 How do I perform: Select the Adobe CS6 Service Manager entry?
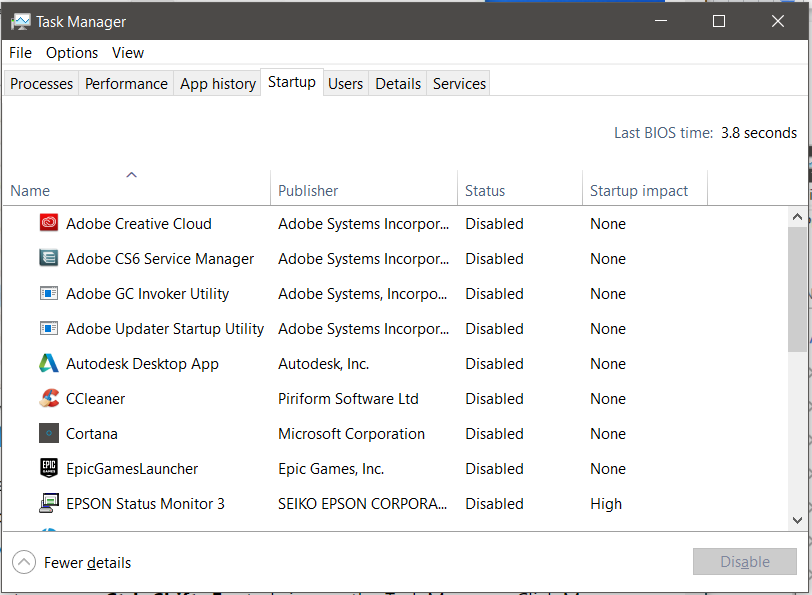(x=160, y=259)
